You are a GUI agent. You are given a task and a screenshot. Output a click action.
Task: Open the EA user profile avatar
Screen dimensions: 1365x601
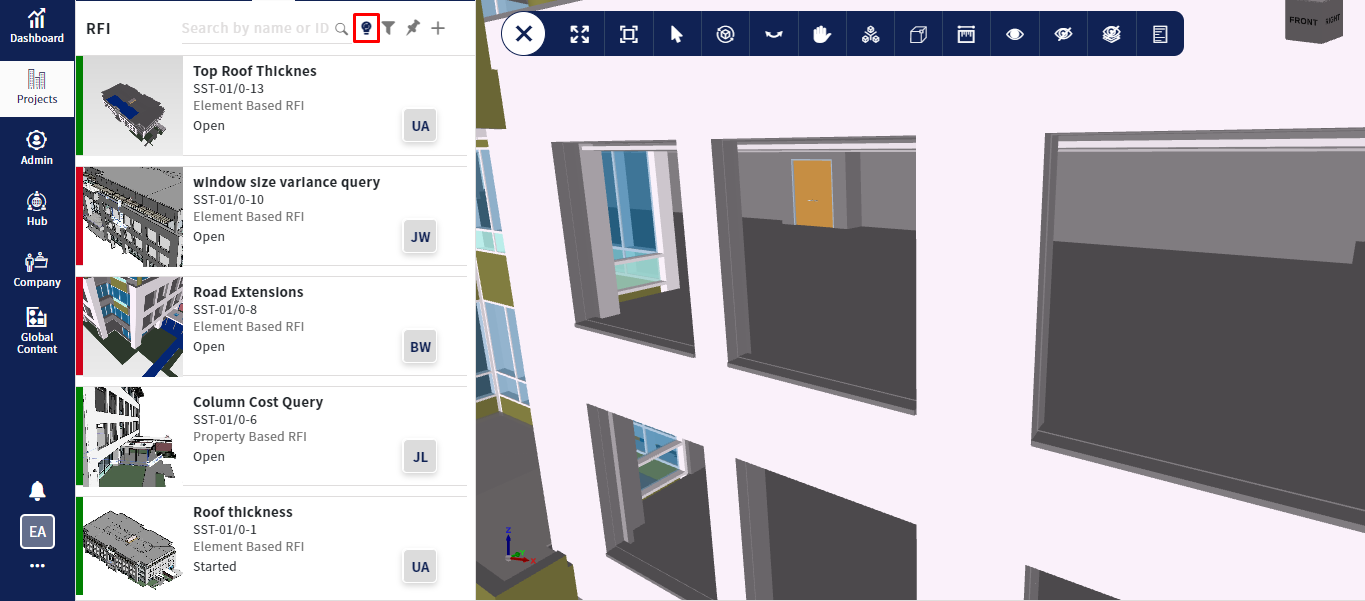(37, 532)
